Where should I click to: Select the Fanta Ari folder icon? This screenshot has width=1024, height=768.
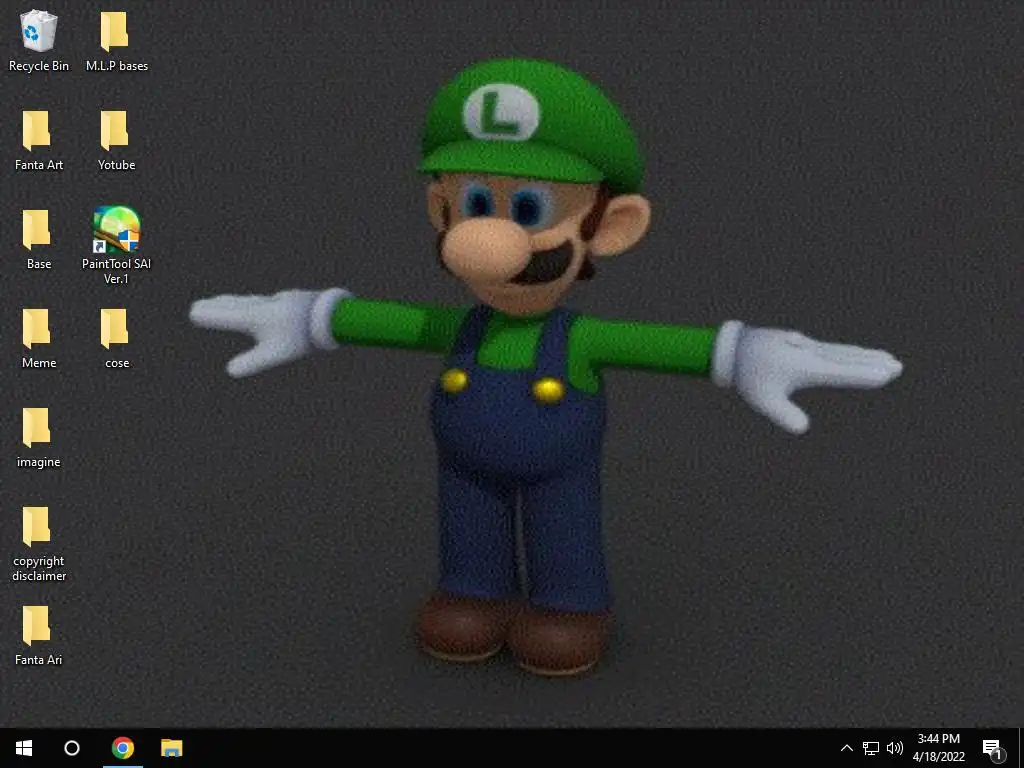click(37, 626)
